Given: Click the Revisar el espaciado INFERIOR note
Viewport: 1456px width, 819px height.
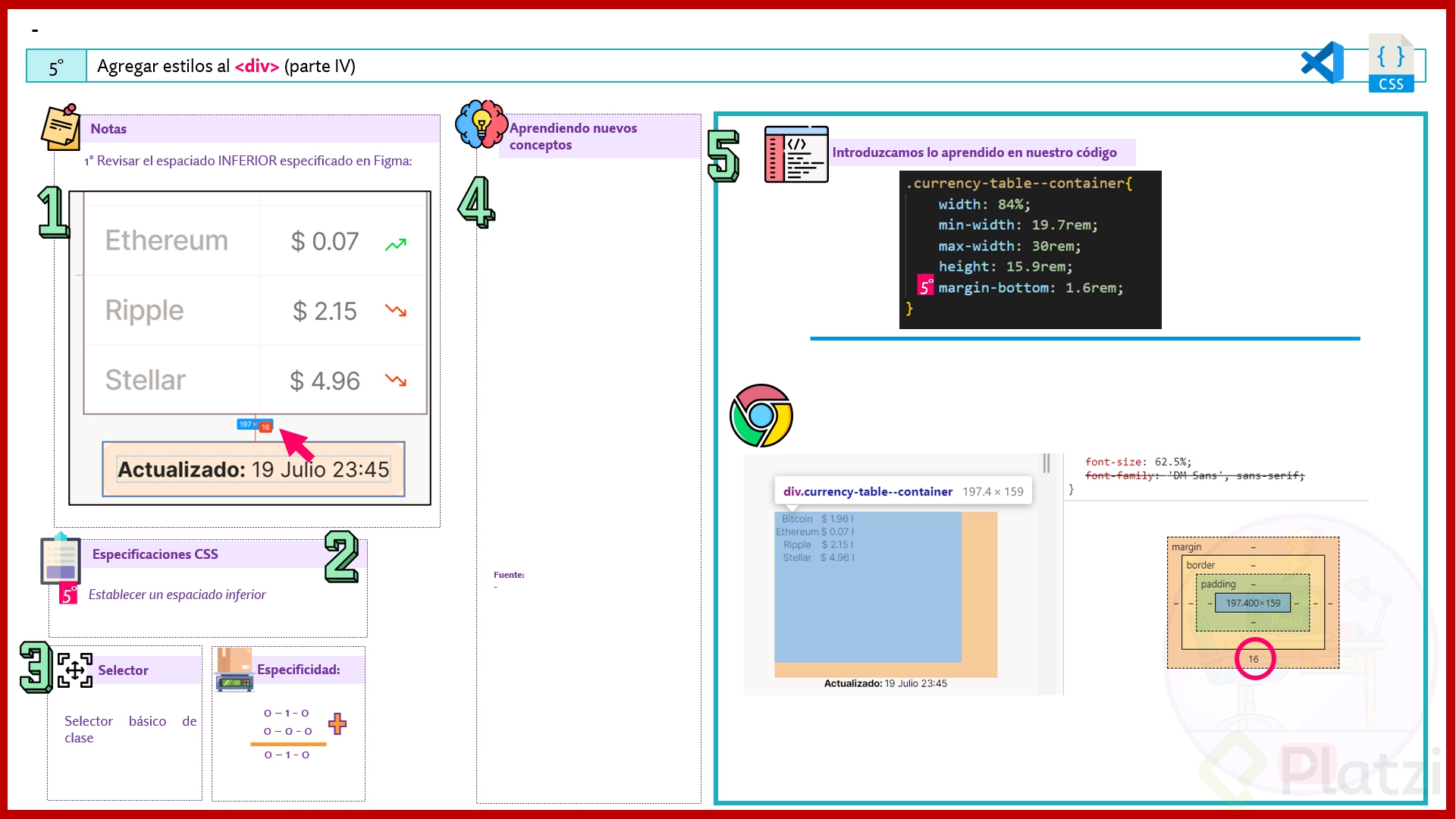Looking at the screenshot, I should (248, 161).
